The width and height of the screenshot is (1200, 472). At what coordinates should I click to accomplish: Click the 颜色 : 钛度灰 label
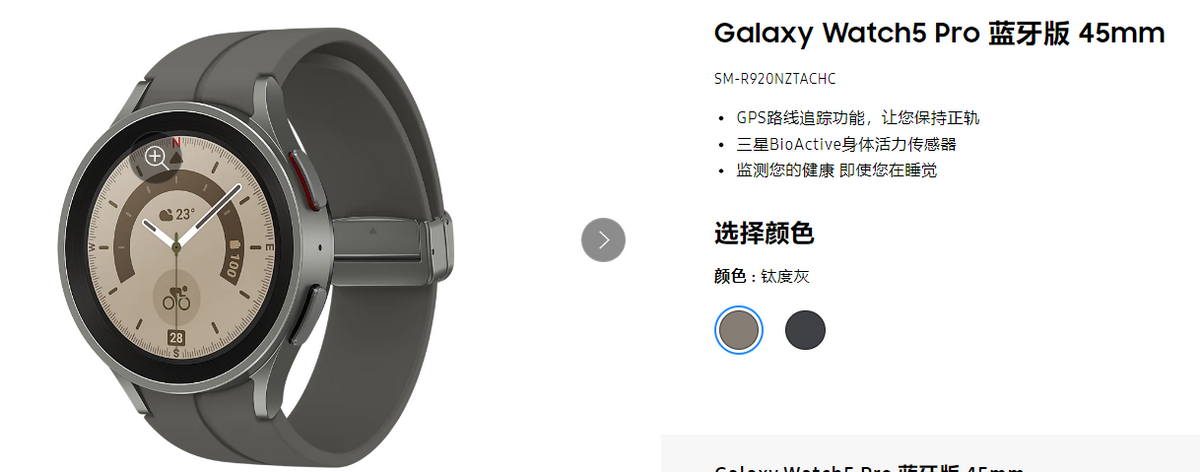[x=762, y=276]
